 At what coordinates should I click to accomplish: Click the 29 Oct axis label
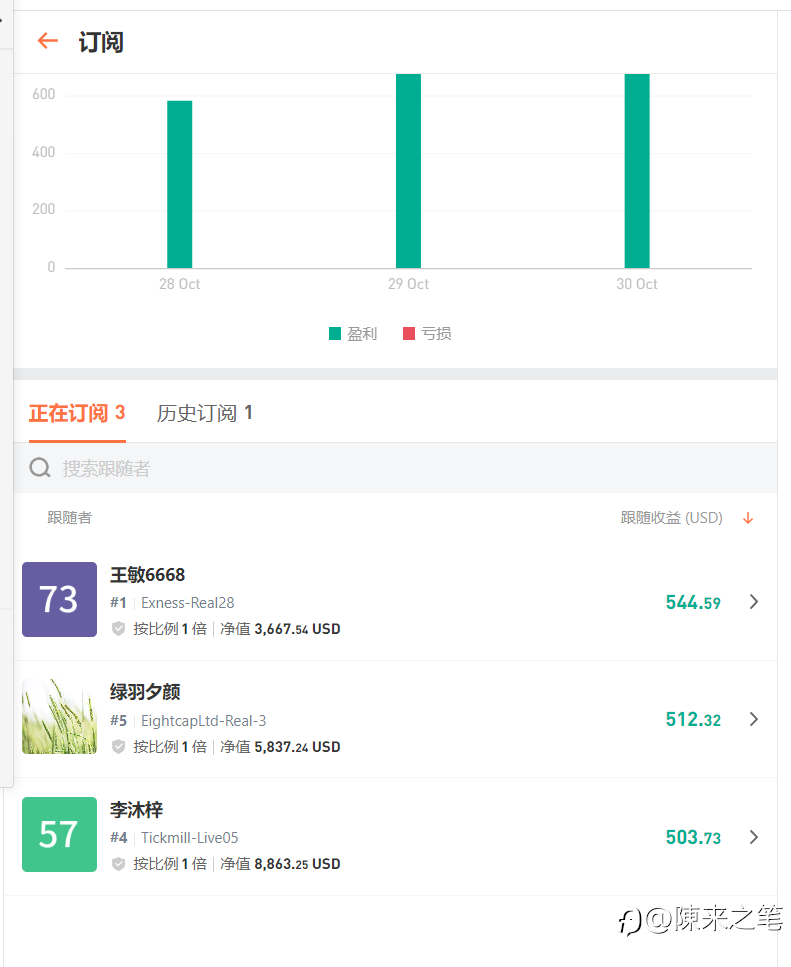[x=408, y=284]
